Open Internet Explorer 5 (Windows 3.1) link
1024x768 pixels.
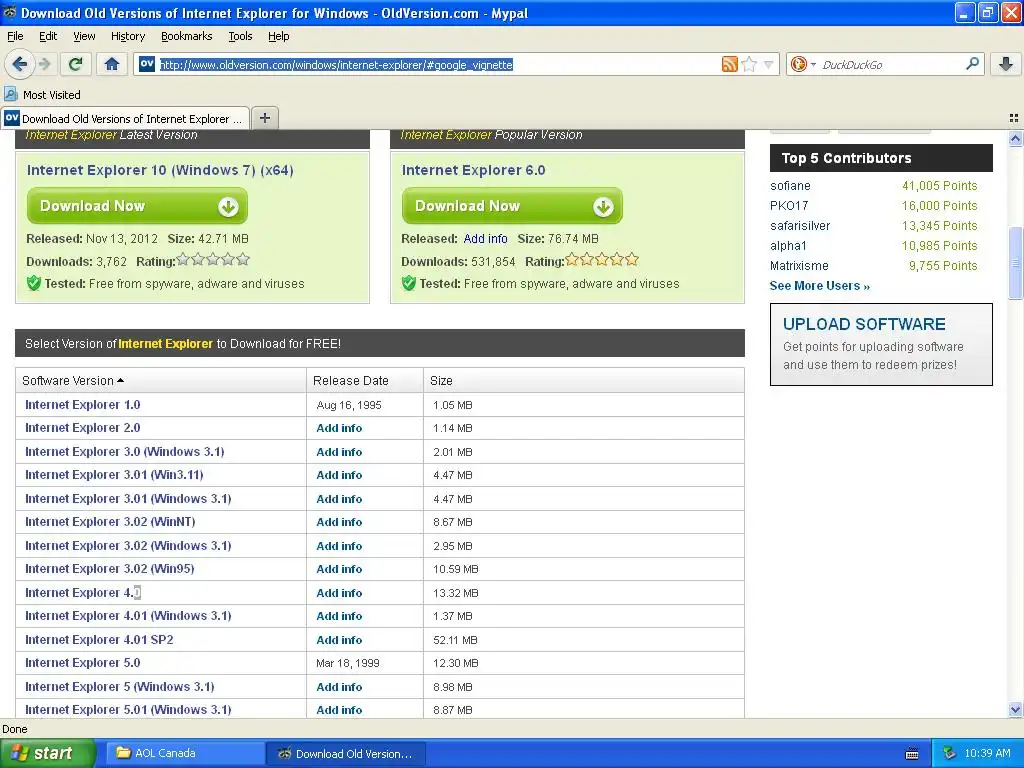point(120,687)
